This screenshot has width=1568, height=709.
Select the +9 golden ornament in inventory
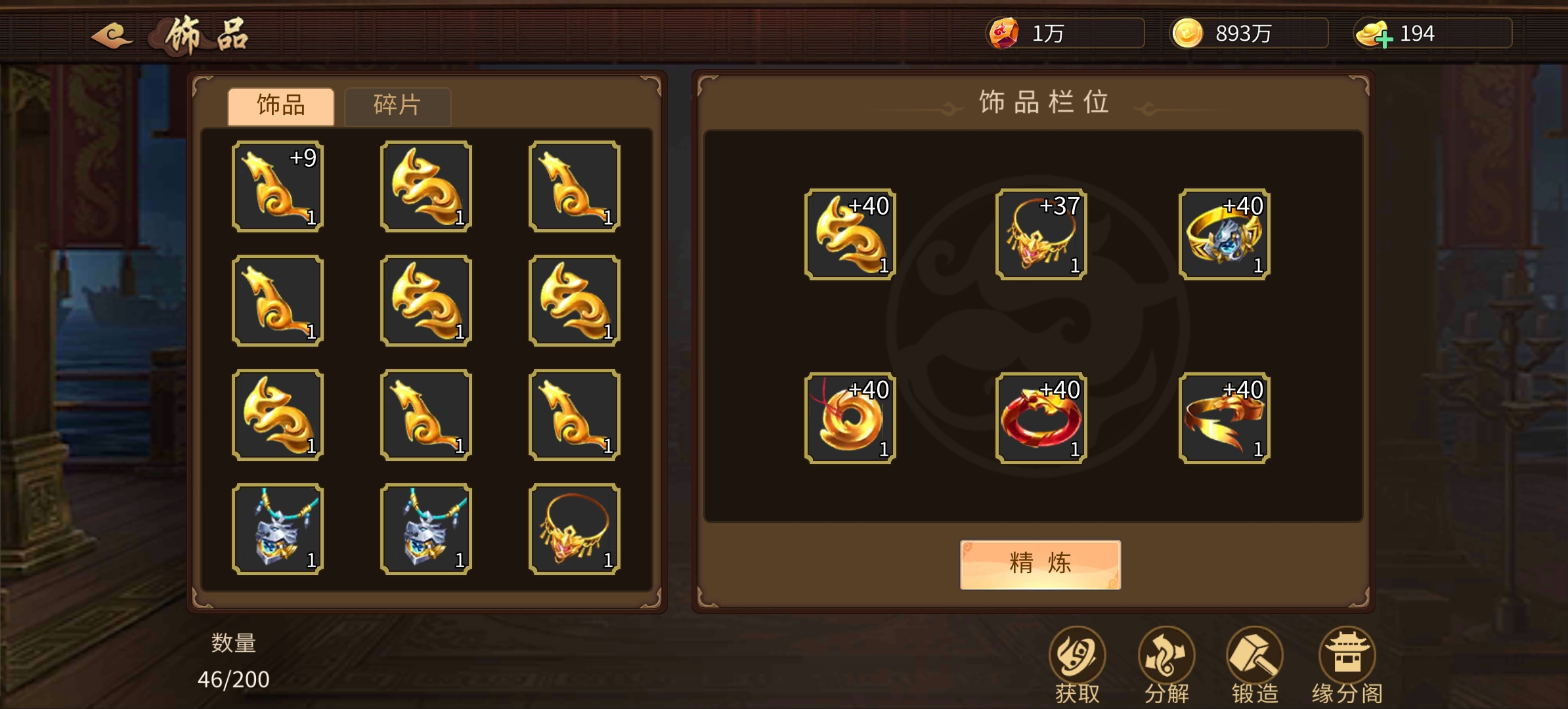tap(278, 186)
